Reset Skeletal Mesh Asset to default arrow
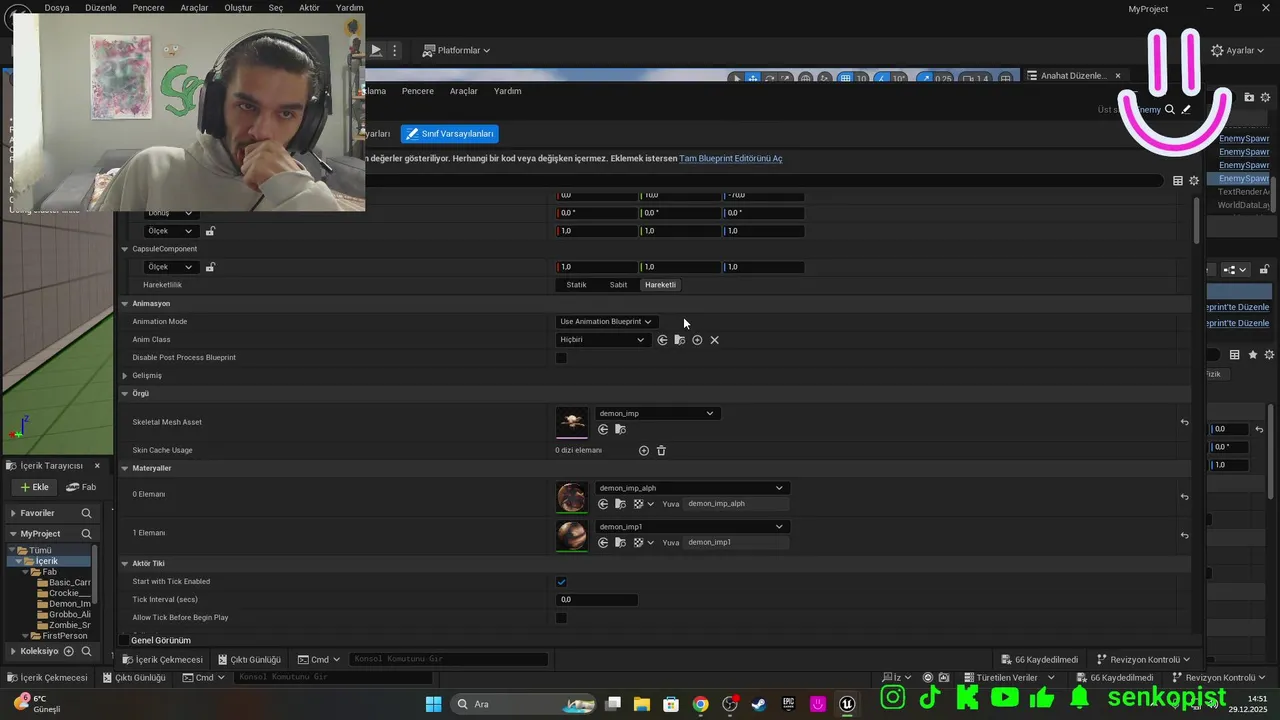This screenshot has width=1280, height=720. tap(1184, 422)
